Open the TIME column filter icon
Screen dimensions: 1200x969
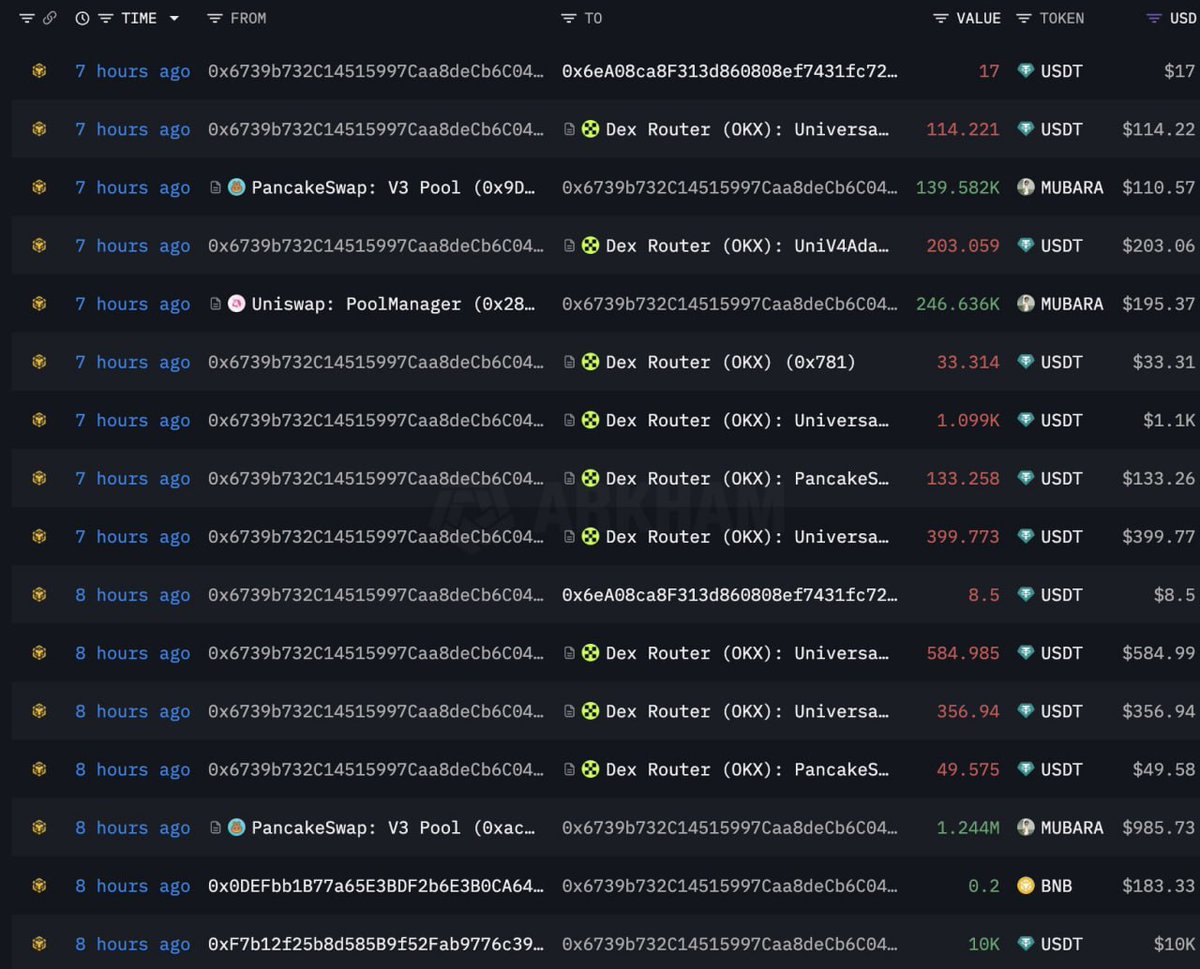(105, 18)
